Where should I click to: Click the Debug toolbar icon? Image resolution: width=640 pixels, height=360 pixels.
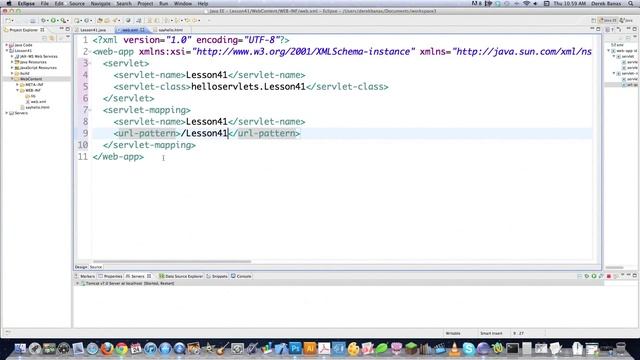(43, 20)
